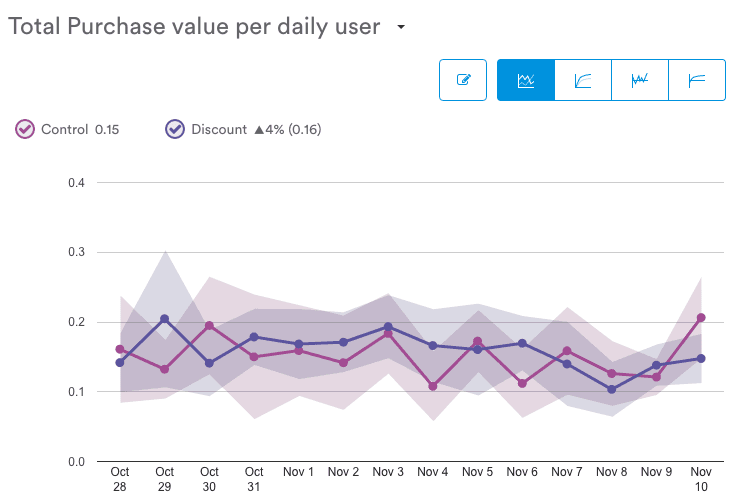This screenshot has height=500, width=734.
Task: Select the daily line chart view icon
Action: coord(526,80)
